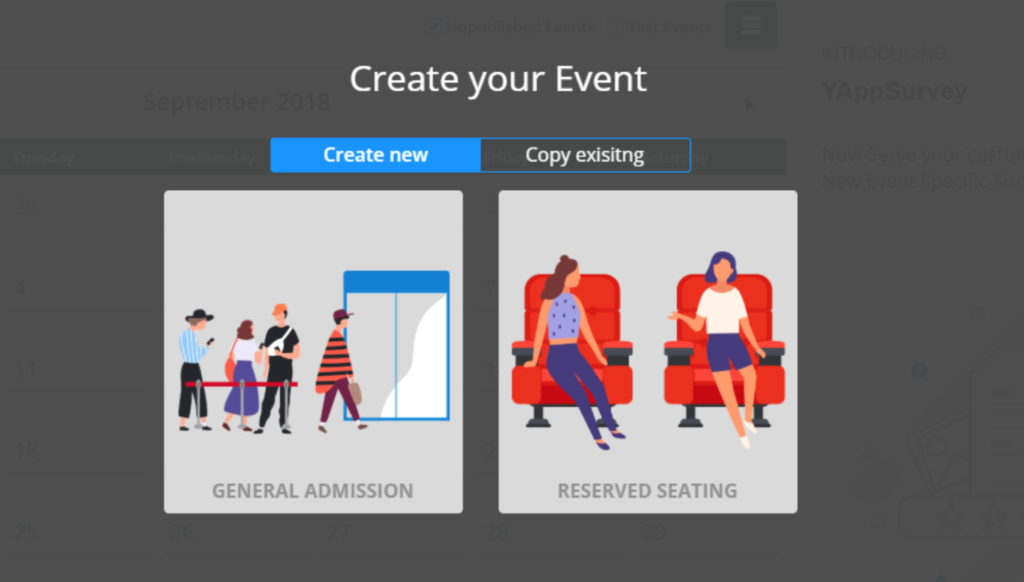Screen dimensions: 1024x582
Task: Select the General Admission event type
Action: click(x=312, y=350)
